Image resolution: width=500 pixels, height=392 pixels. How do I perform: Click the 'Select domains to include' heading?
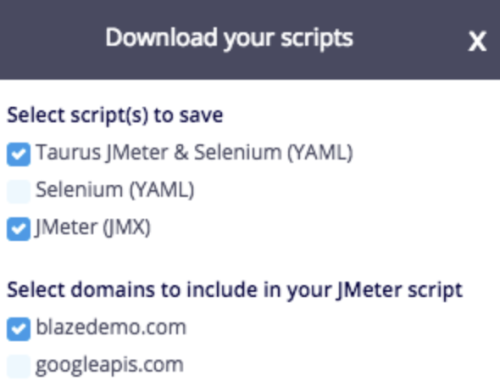235,290
